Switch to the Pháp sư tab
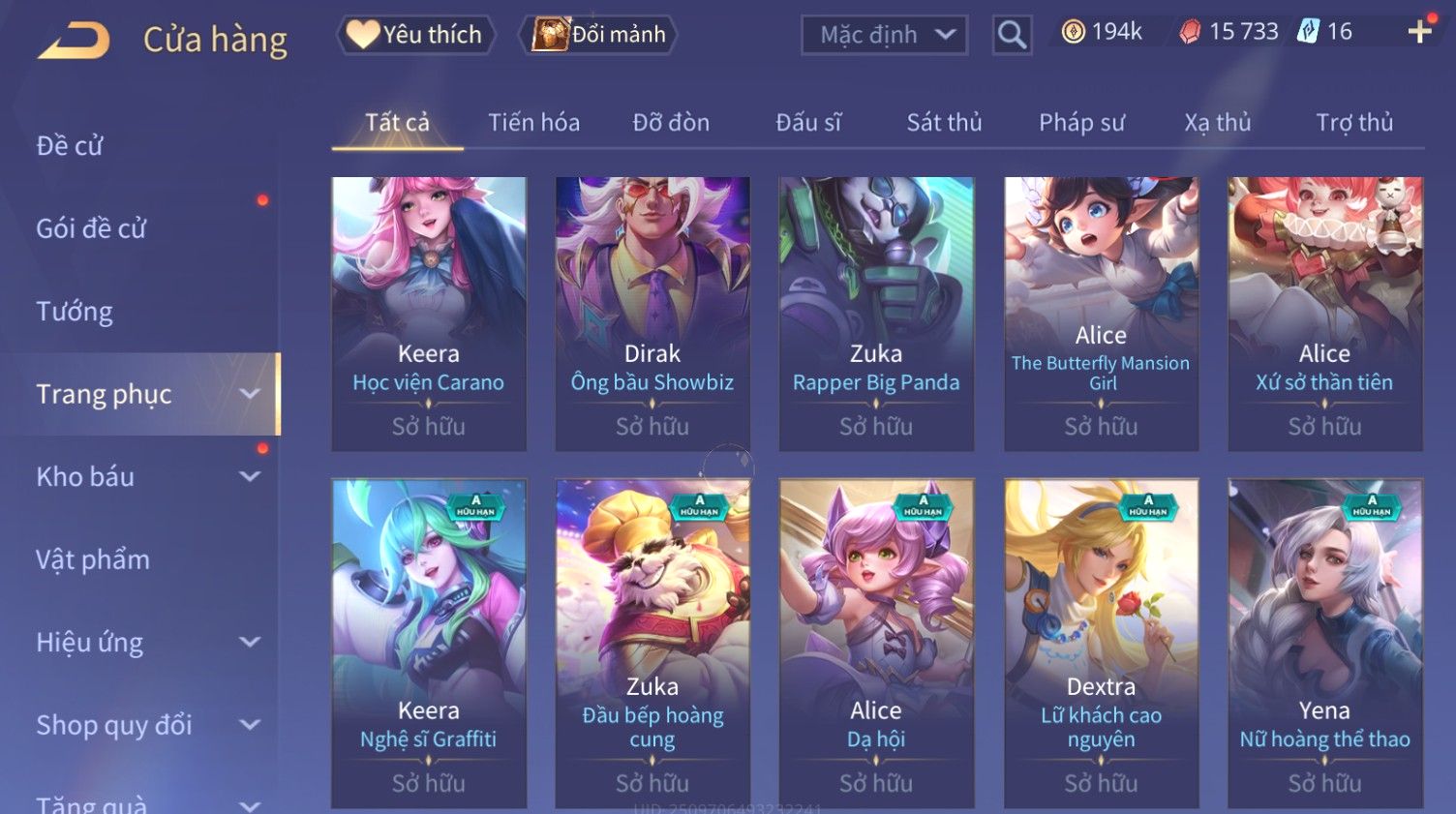 [1081, 123]
